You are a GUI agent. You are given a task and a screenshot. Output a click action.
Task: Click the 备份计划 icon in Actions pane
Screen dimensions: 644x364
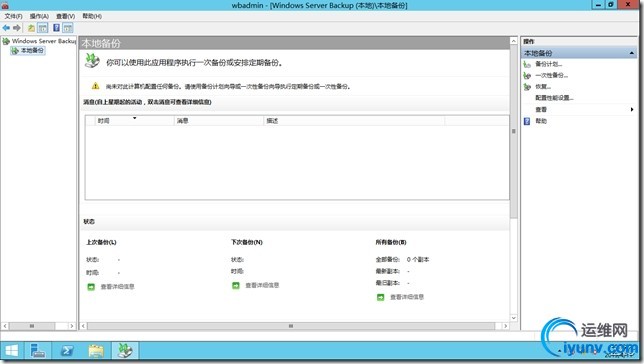pyautogui.click(x=527, y=65)
